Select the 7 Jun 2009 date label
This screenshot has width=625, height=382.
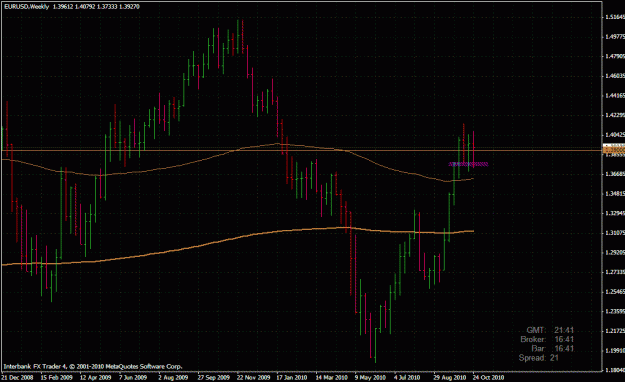click(x=133, y=377)
